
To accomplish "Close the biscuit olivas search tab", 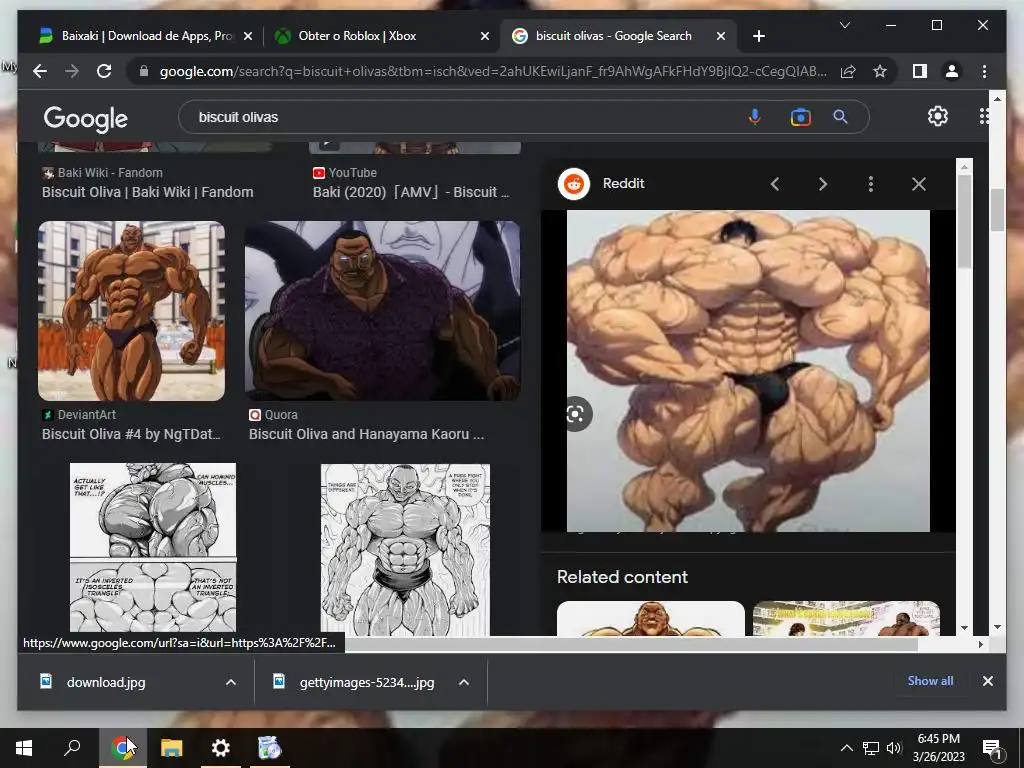I will pyautogui.click(x=721, y=36).
